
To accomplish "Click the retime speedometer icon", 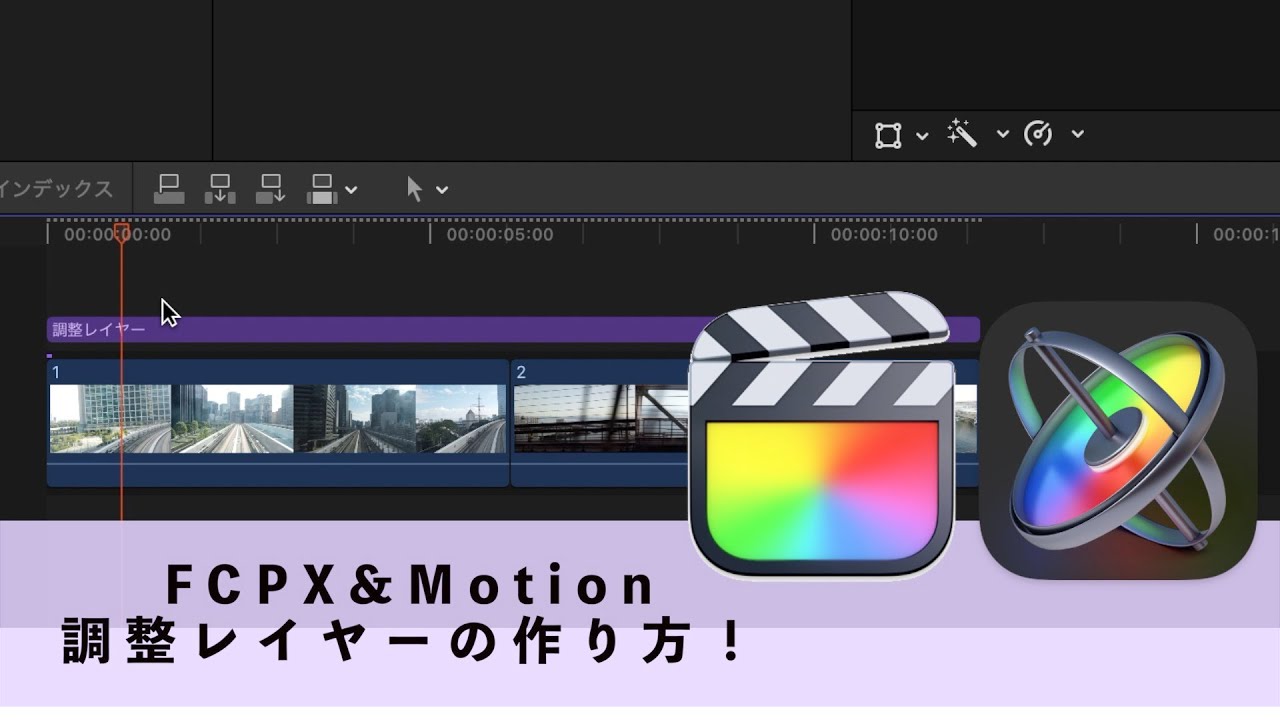I will click(1039, 133).
